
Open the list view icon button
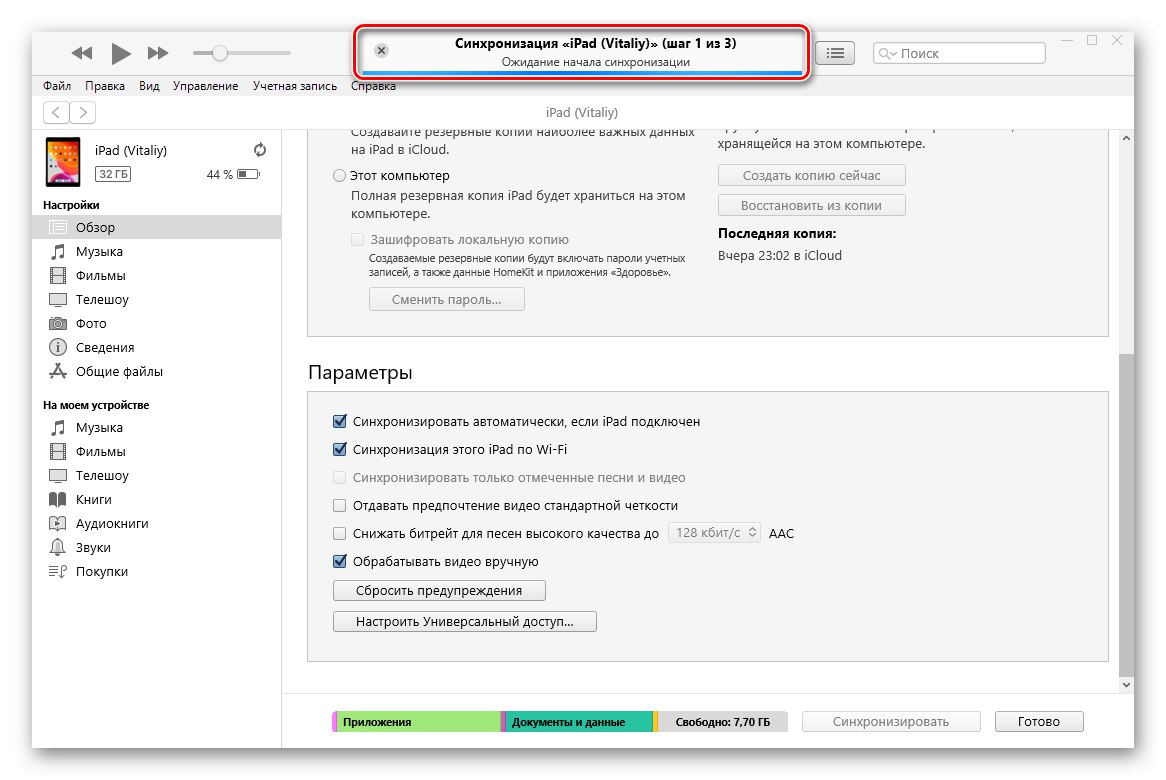835,53
